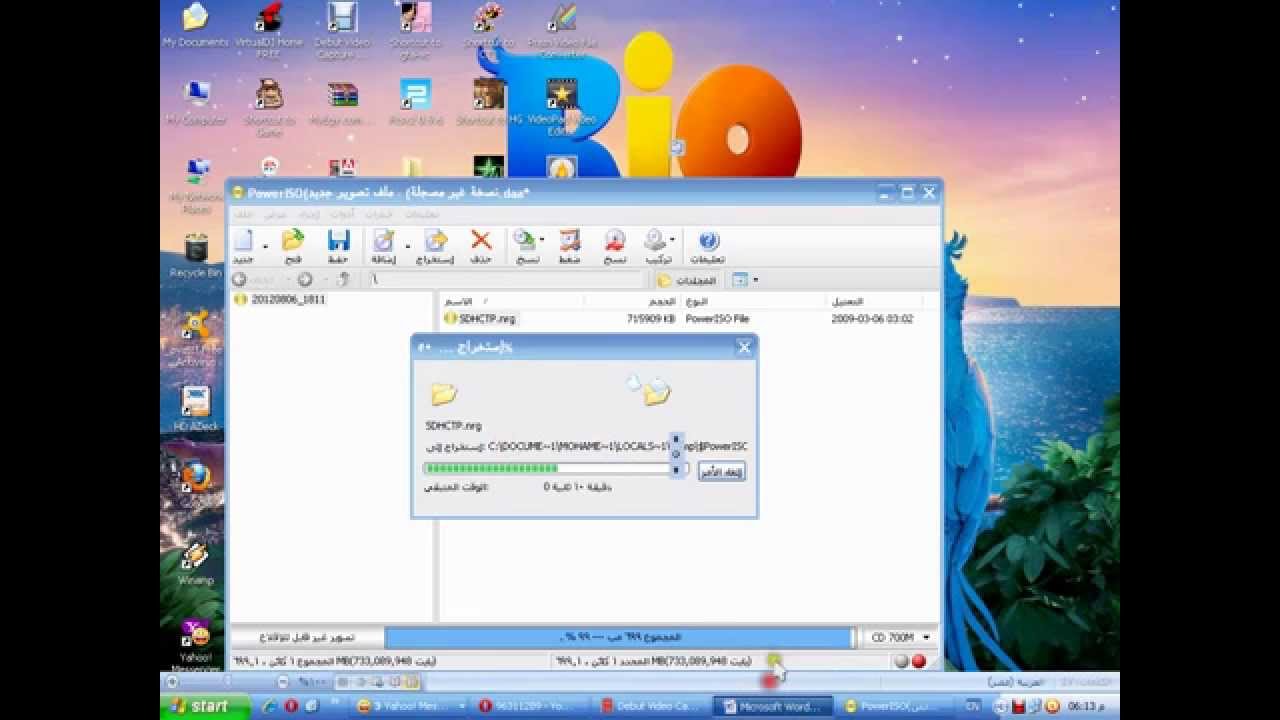Open the Help (تعليمات) menu in PowerISO

point(421,214)
